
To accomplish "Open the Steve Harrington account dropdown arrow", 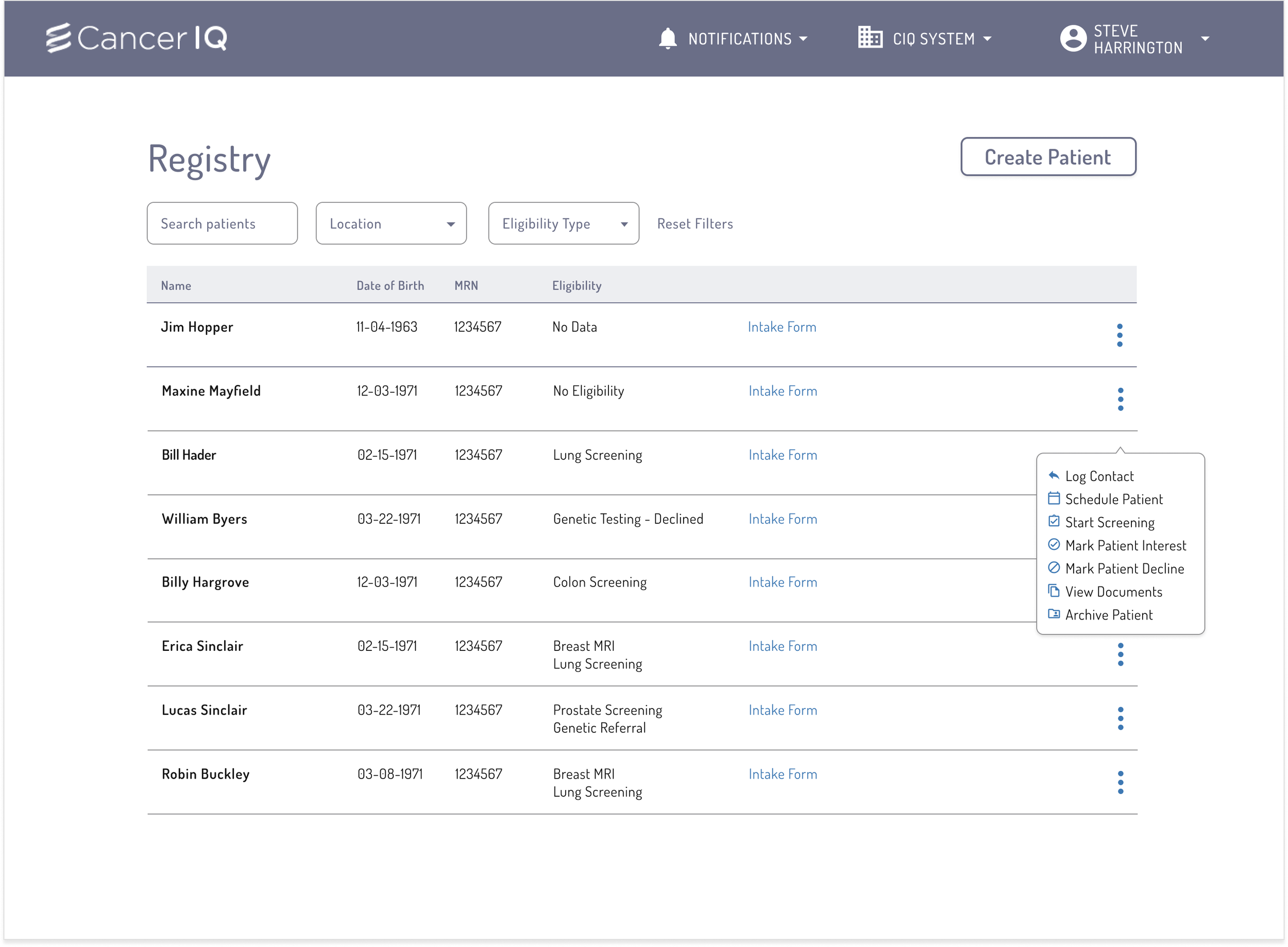I will pos(1205,39).
